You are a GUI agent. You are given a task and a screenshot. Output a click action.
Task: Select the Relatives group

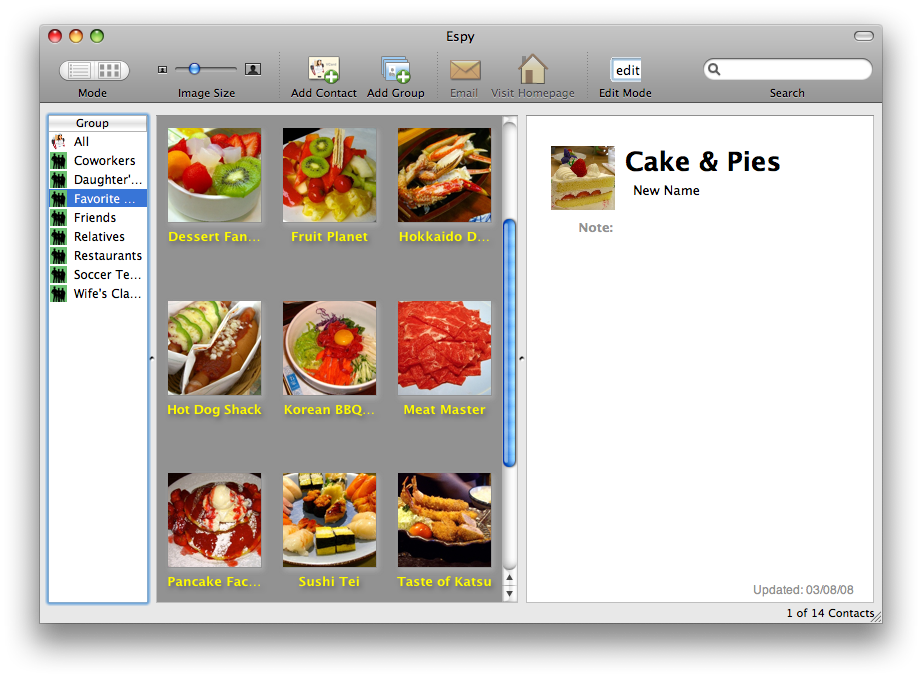pos(98,236)
